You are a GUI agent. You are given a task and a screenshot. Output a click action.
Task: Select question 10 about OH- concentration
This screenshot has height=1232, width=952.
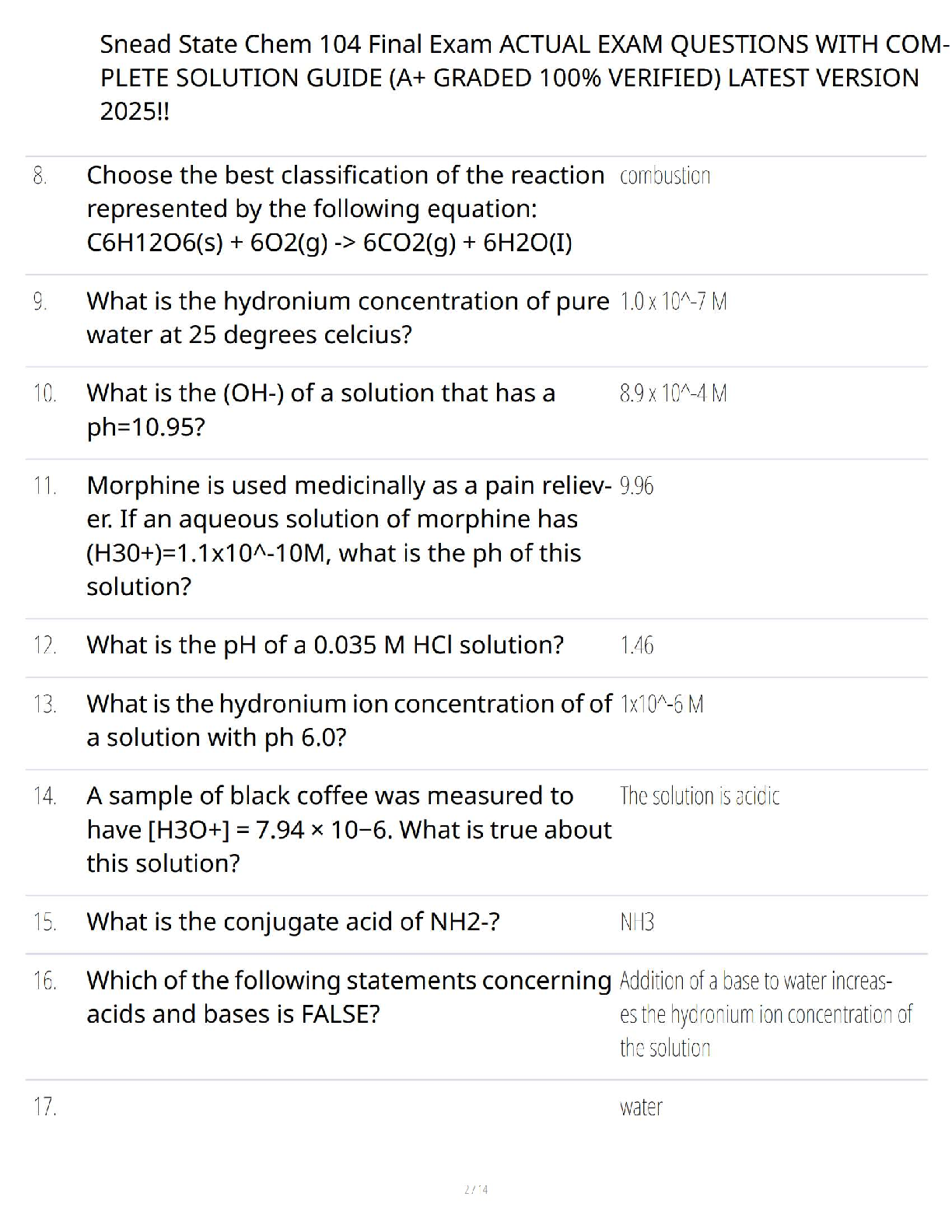[x=320, y=410]
